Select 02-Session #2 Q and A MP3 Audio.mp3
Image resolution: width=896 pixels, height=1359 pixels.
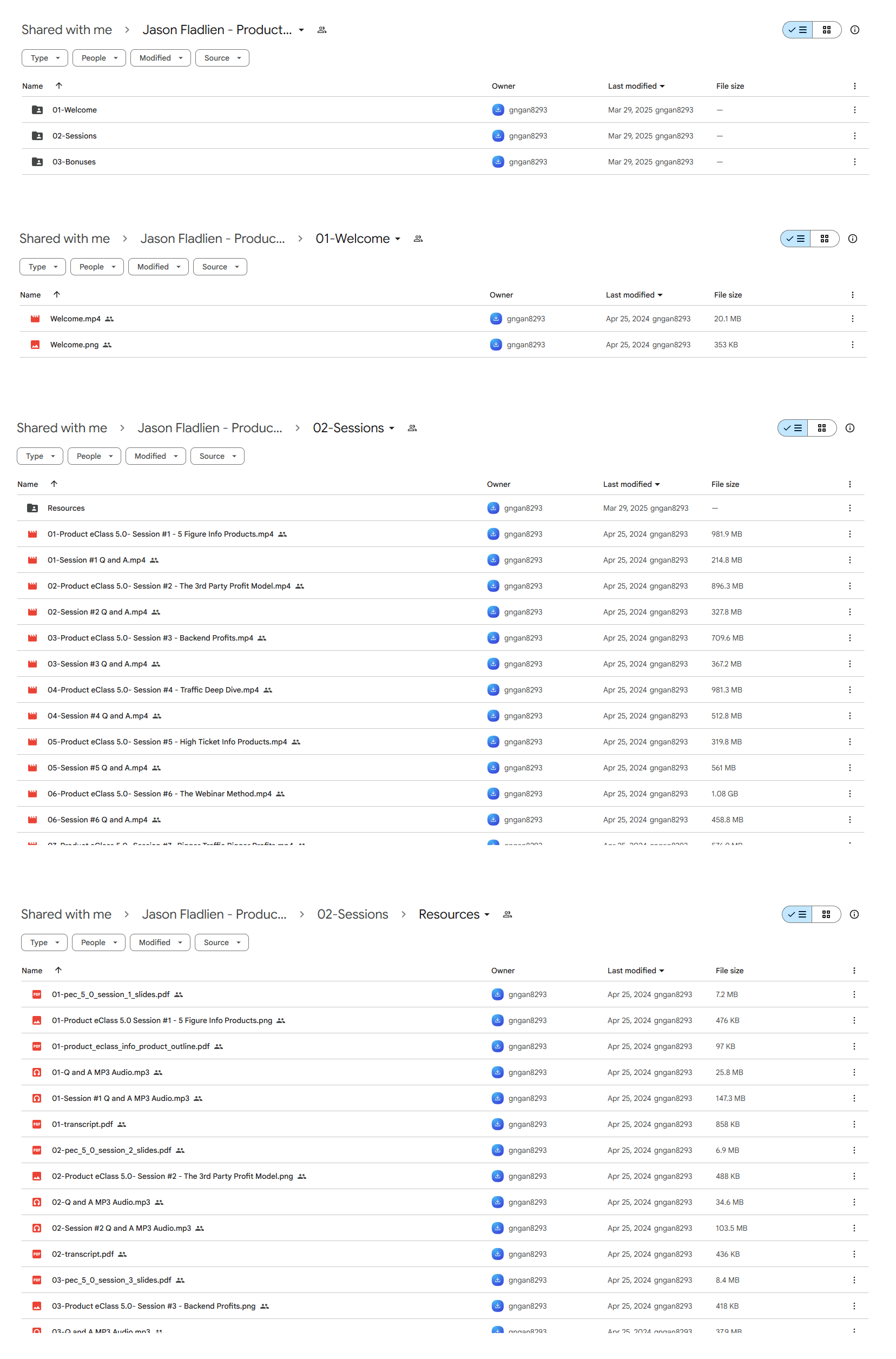click(445, 1228)
